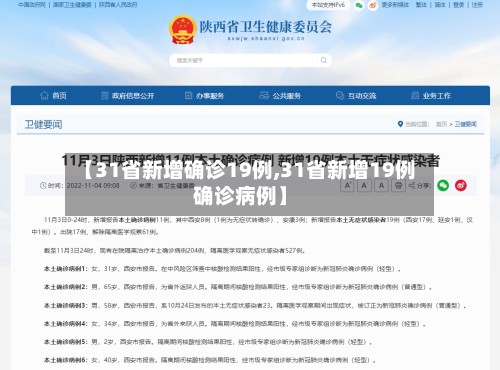Click the magnifier search icon

[x=324, y=60]
